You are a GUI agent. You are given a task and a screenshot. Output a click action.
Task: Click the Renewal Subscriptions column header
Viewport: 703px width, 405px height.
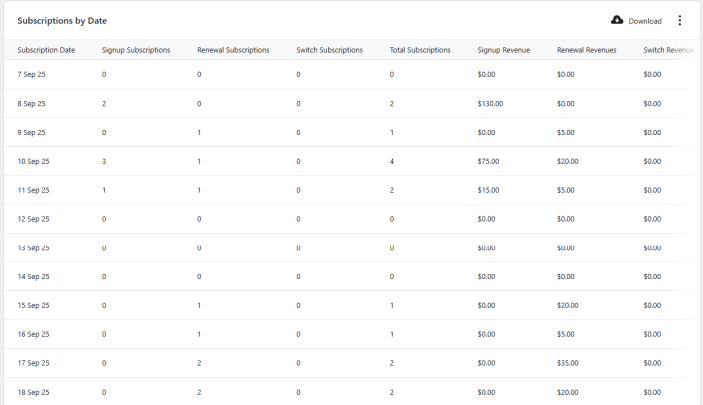(x=233, y=50)
